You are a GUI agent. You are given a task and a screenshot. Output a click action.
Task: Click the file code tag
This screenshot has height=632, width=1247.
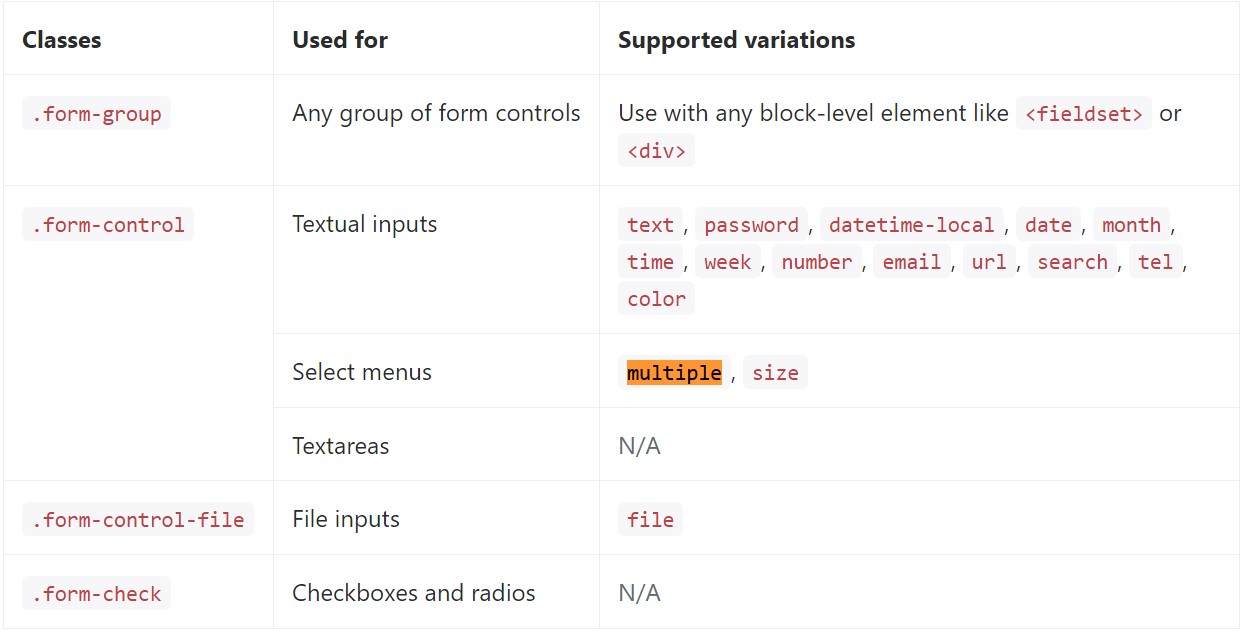click(x=650, y=520)
